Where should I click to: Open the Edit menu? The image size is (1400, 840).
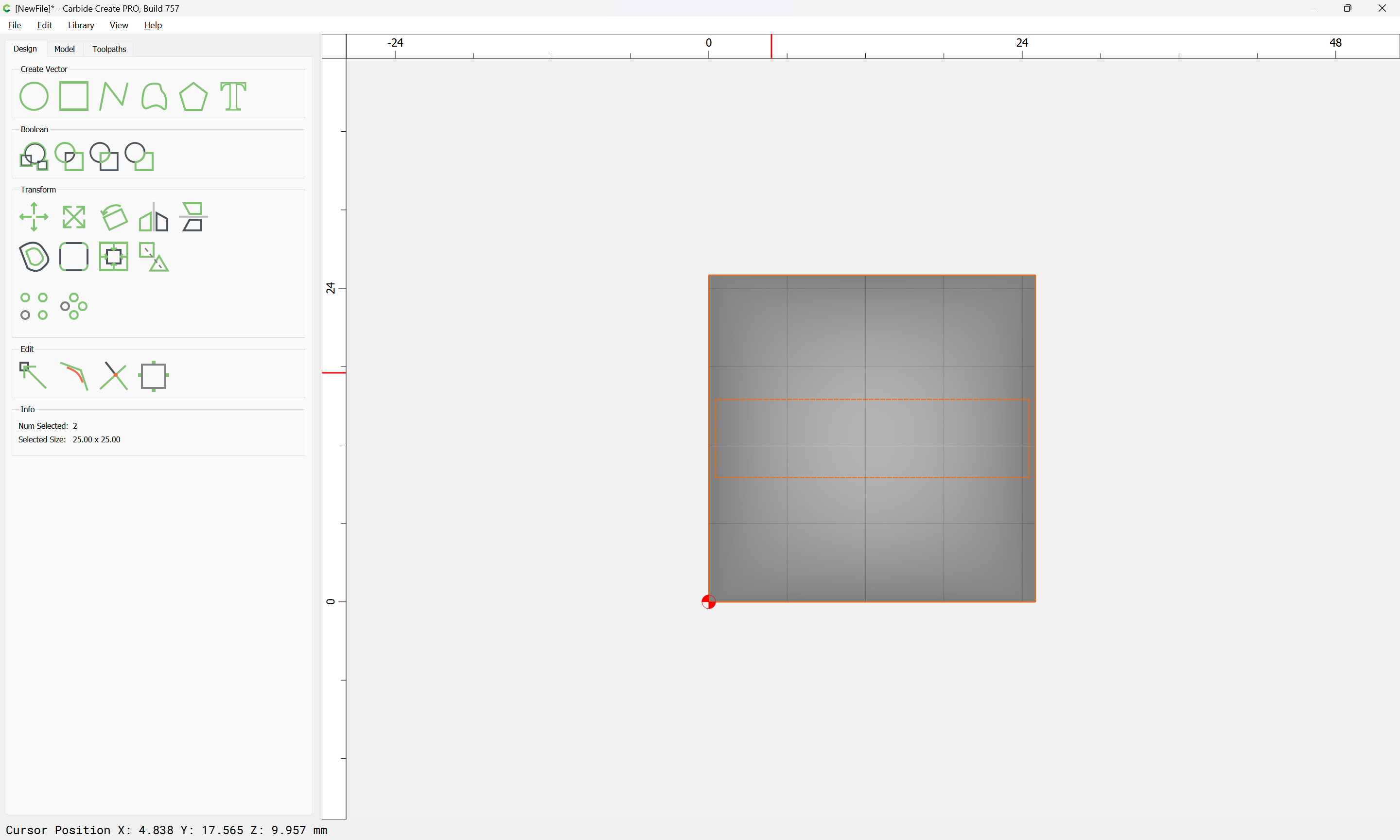(x=44, y=25)
